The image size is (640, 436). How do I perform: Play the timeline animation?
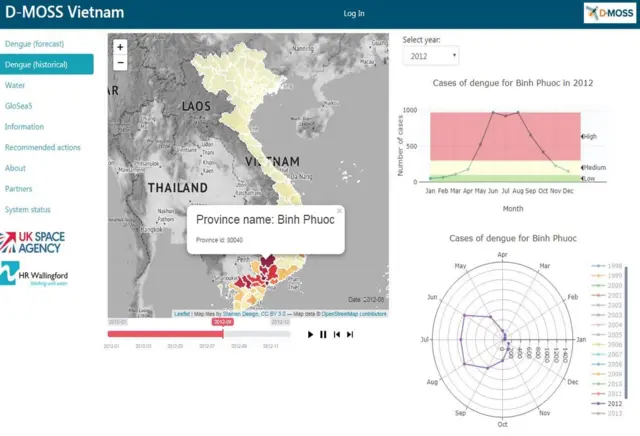pos(310,334)
